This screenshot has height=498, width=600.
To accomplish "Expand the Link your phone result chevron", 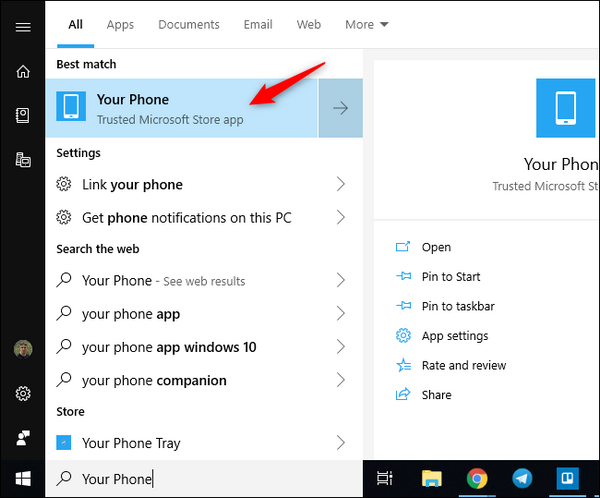I will [340, 184].
